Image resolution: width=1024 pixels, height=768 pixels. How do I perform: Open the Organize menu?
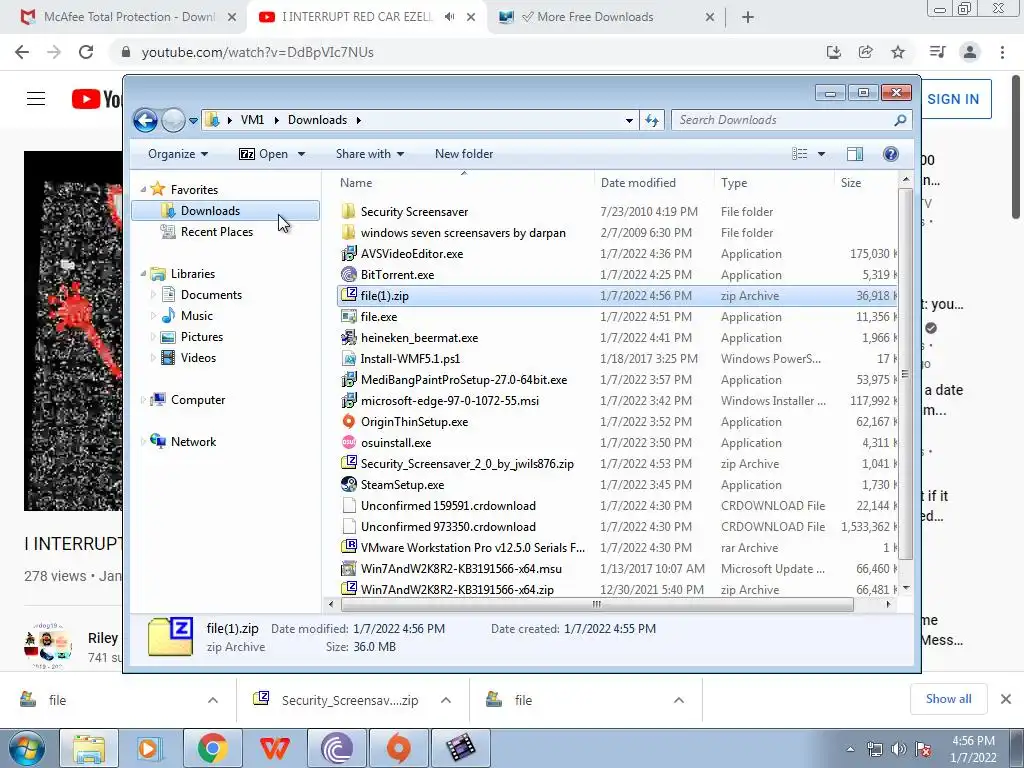[178, 154]
